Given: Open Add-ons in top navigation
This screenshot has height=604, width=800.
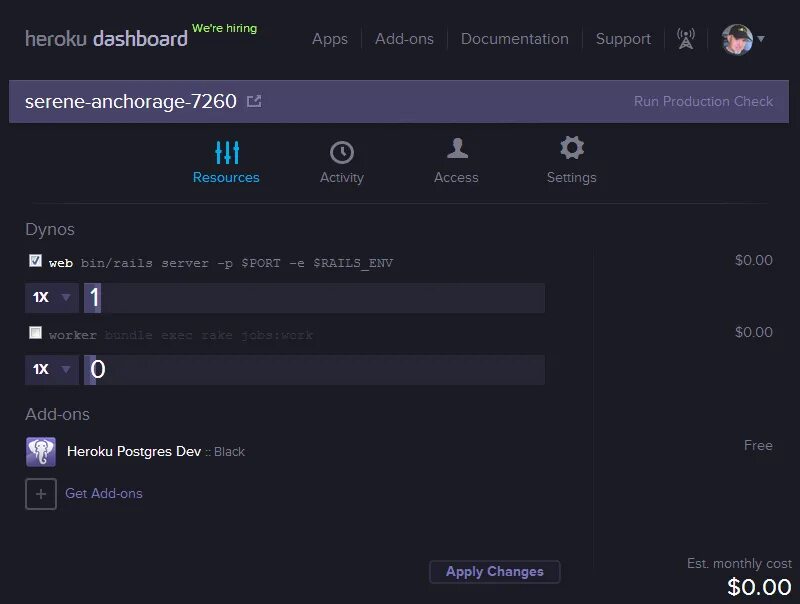Looking at the screenshot, I should pyautogui.click(x=404, y=39).
